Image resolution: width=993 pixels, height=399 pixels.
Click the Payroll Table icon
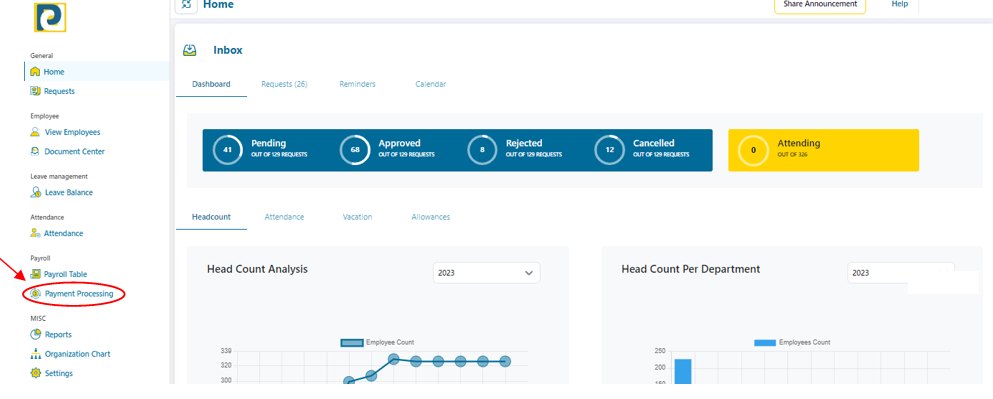tap(35, 274)
